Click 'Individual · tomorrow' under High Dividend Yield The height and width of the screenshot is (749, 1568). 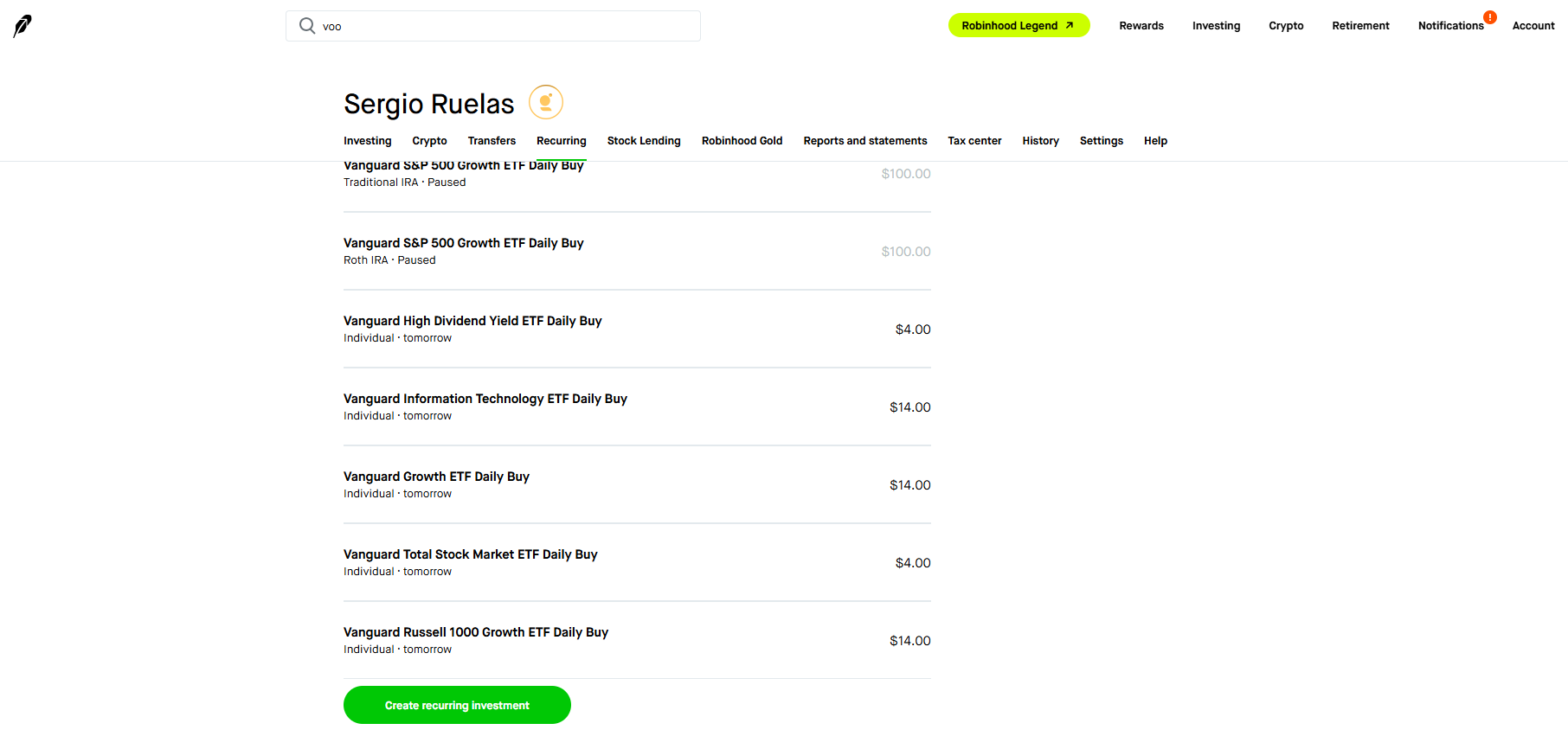(x=397, y=338)
